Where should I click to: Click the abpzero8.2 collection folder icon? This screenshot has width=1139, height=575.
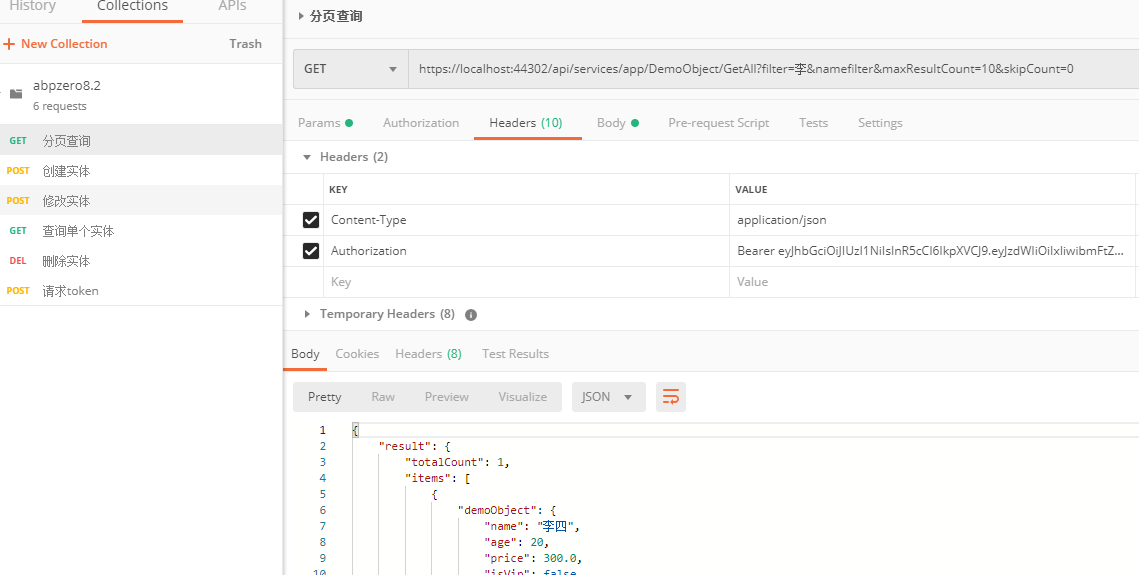[x=15, y=94]
